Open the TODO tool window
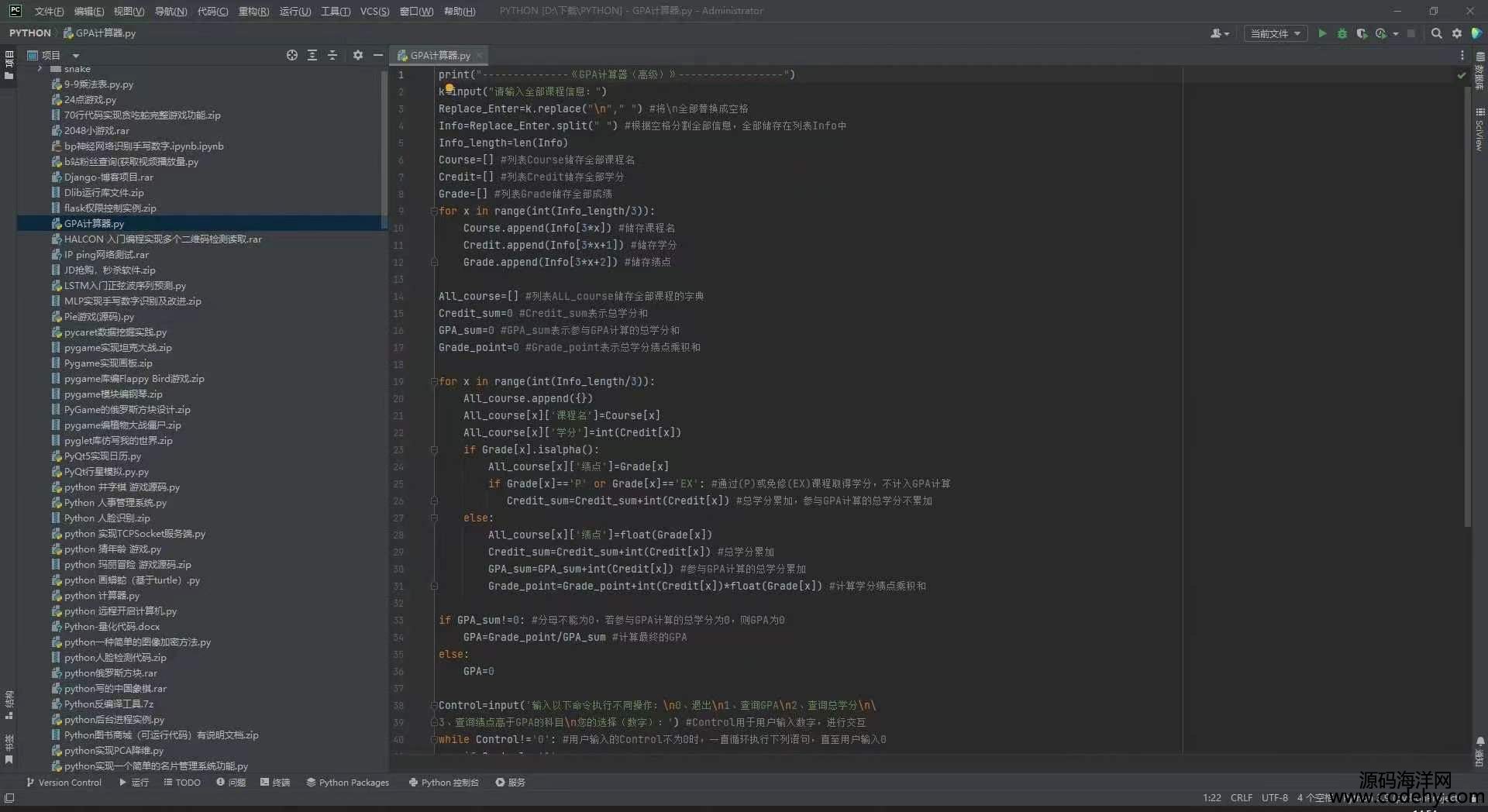The height and width of the screenshot is (812, 1488). click(x=182, y=783)
